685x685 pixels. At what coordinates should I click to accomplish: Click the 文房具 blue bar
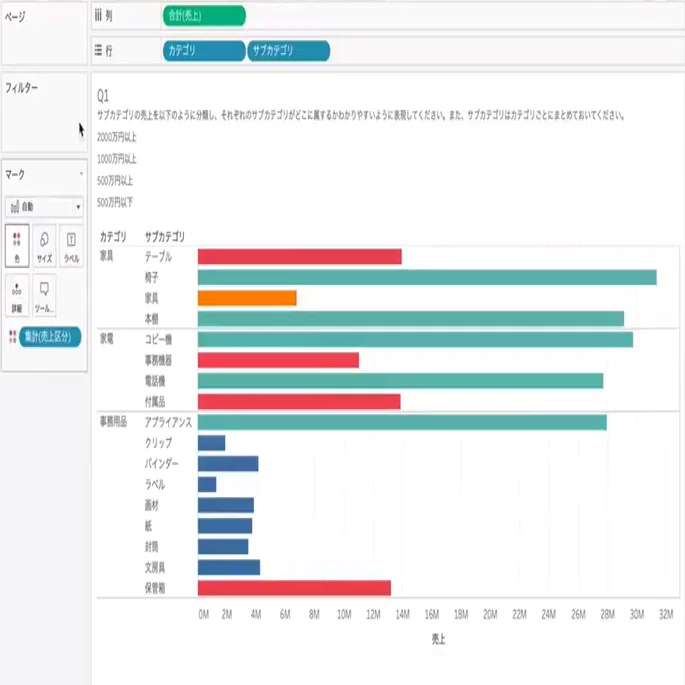(x=229, y=567)
